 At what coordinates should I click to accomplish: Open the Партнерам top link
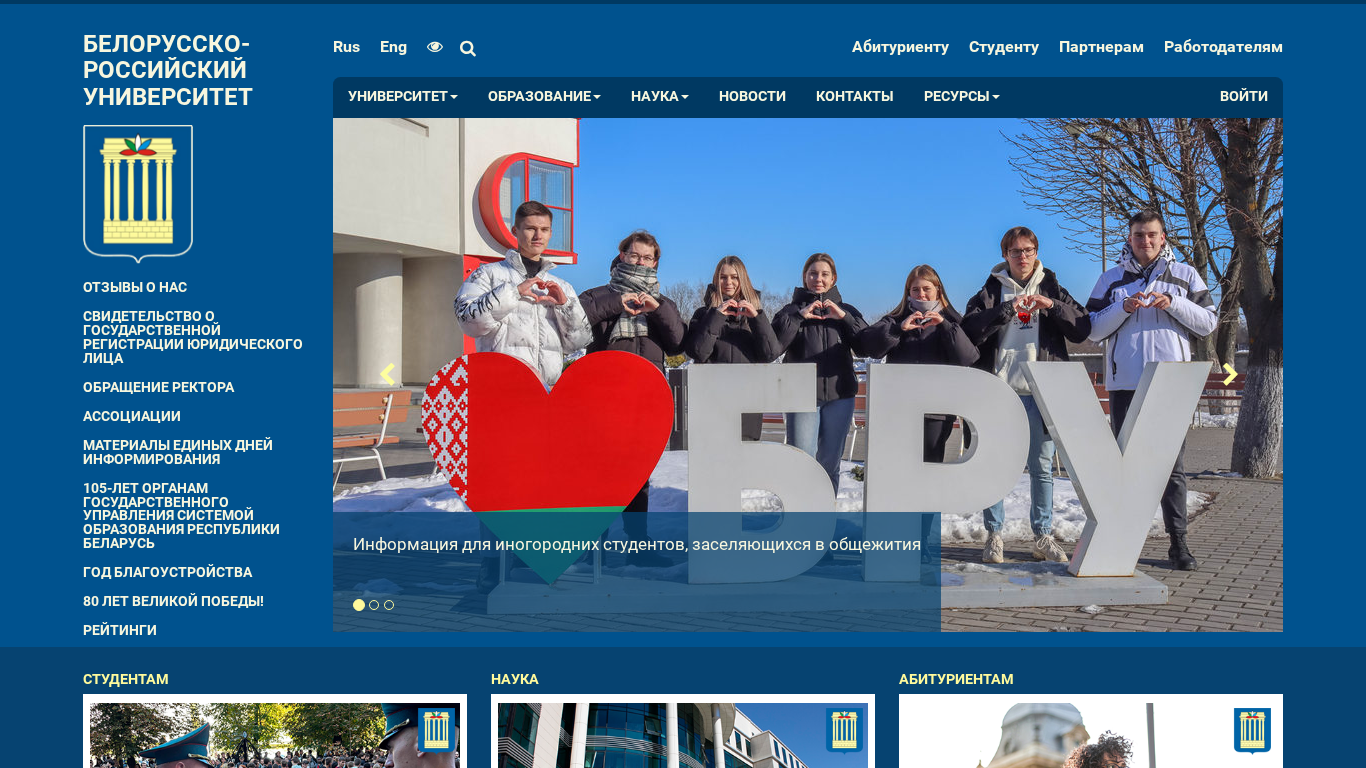[1101, 47]
